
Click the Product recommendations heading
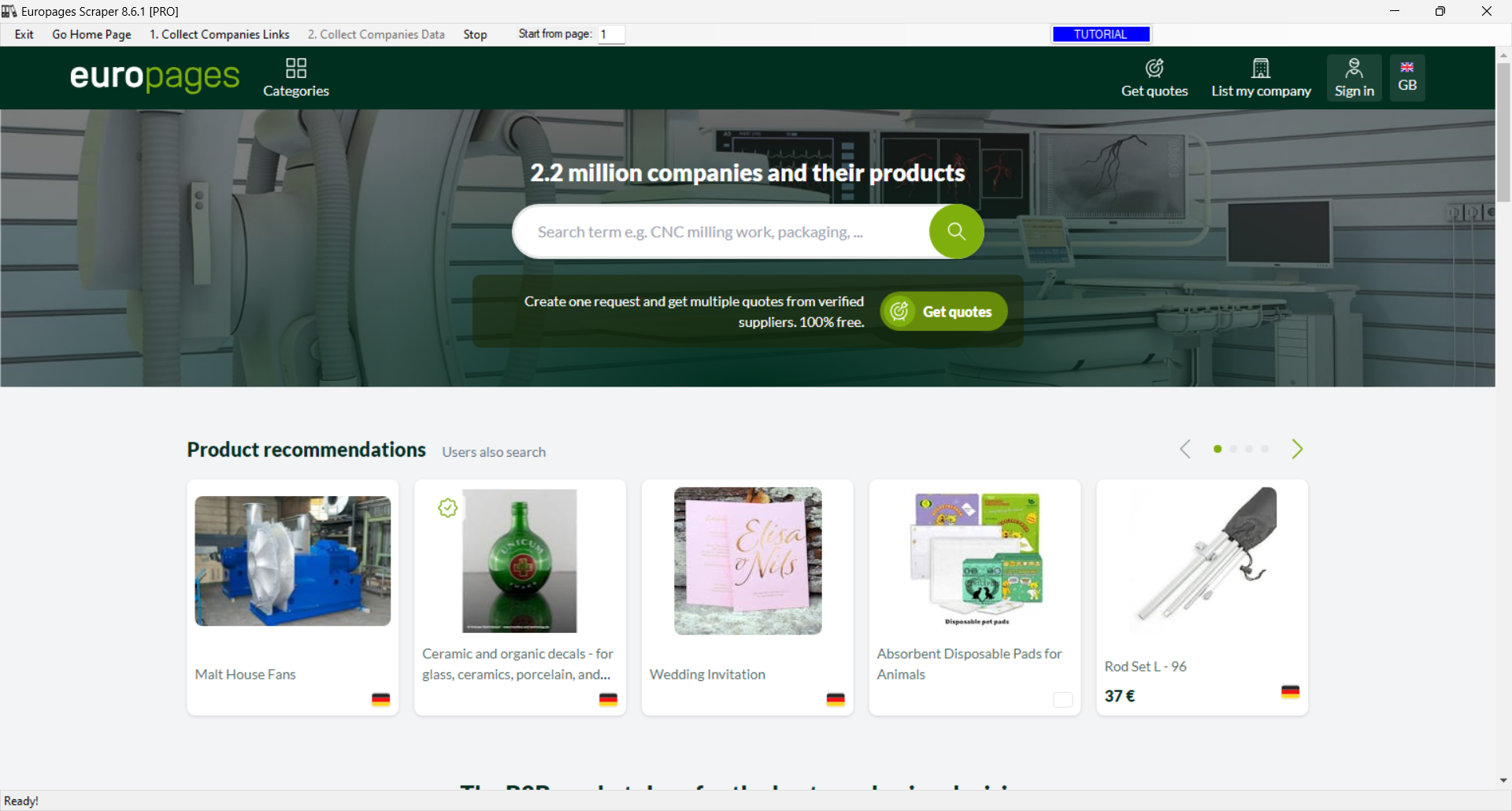(x=306, y=450)
